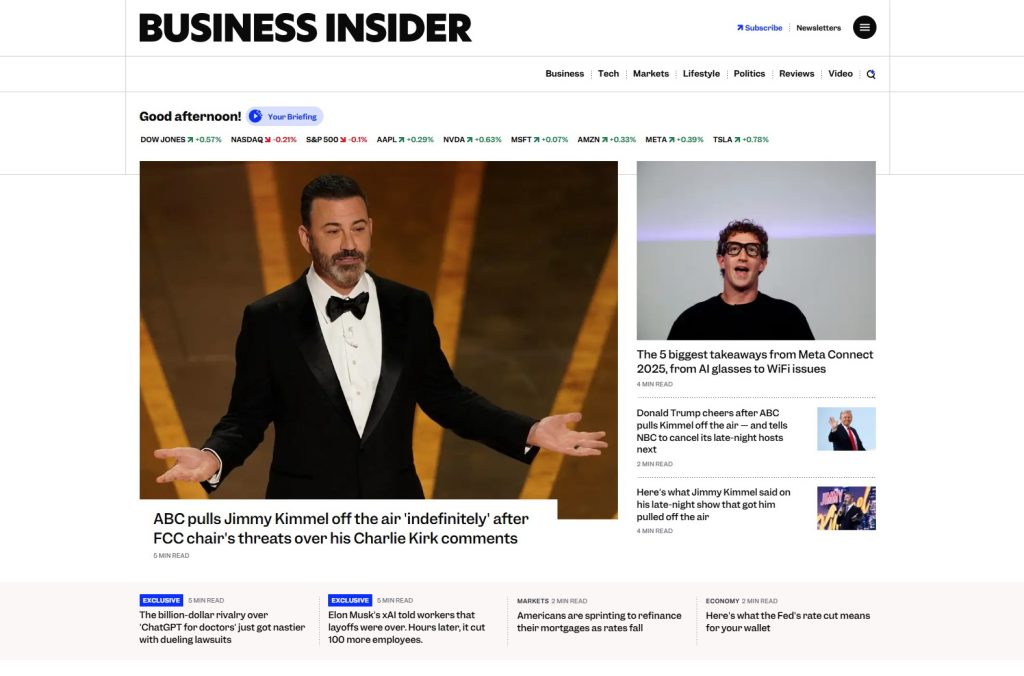Screen dimensions: 1024x676
Task: Go to the Tech section
Action: [608, 74]
